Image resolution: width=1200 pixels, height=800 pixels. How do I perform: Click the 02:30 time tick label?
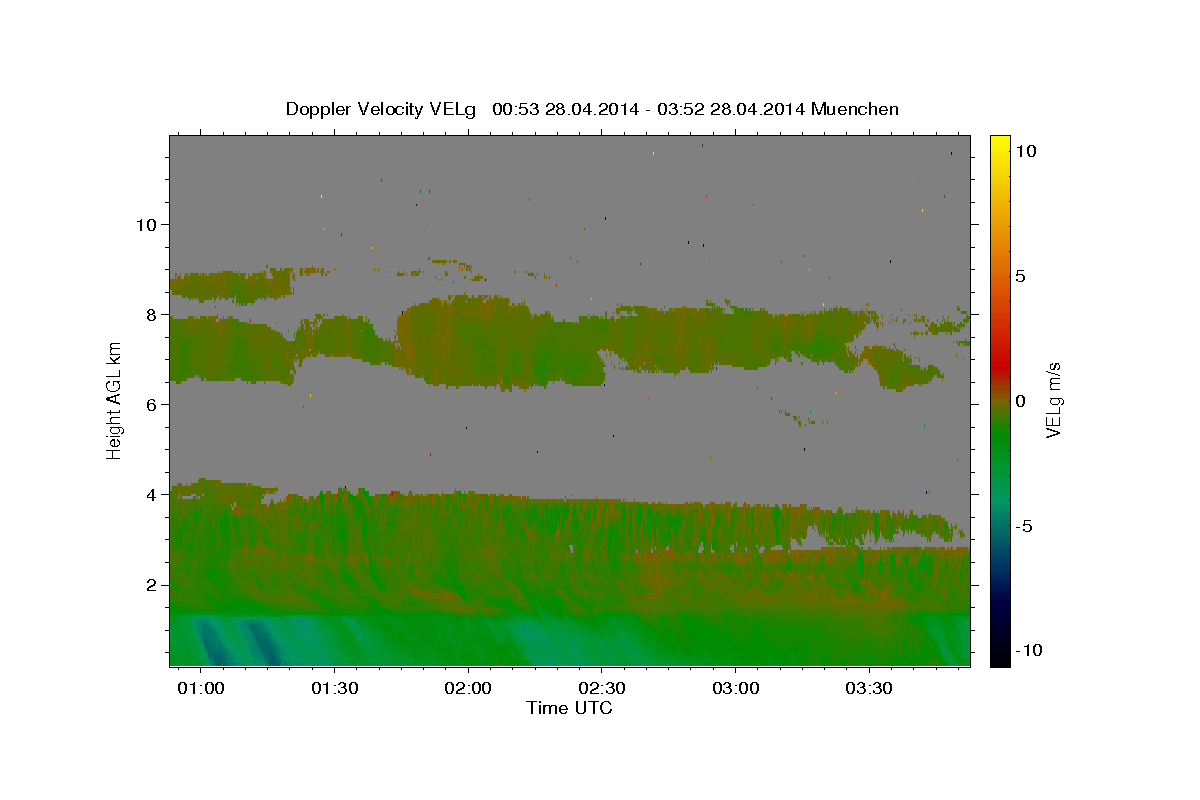click(x=602, y=689)
